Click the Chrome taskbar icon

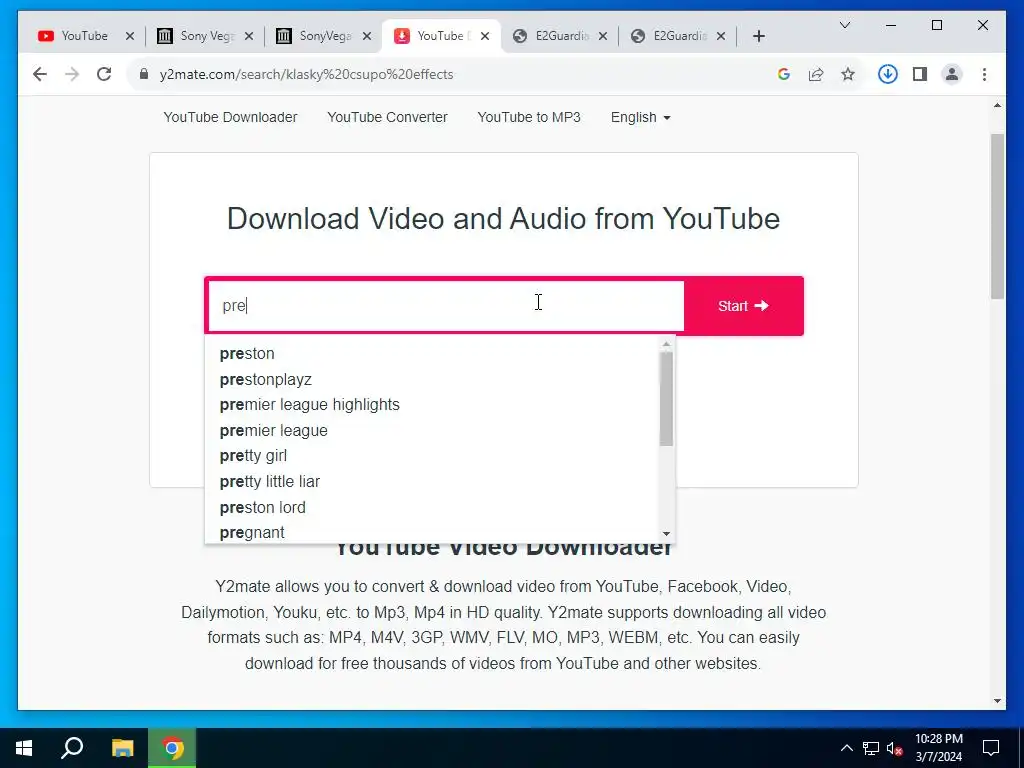point(172,748)
